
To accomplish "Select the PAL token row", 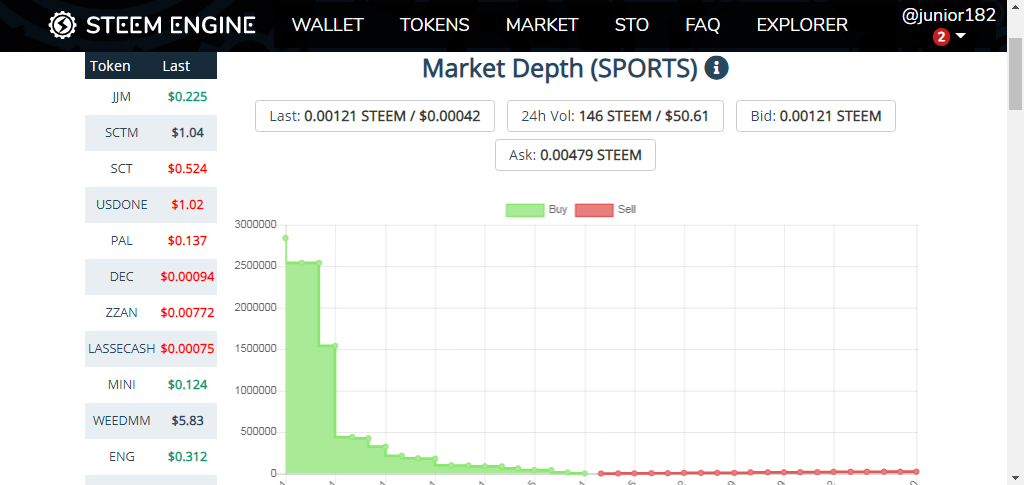I will [x=151, y=241].
